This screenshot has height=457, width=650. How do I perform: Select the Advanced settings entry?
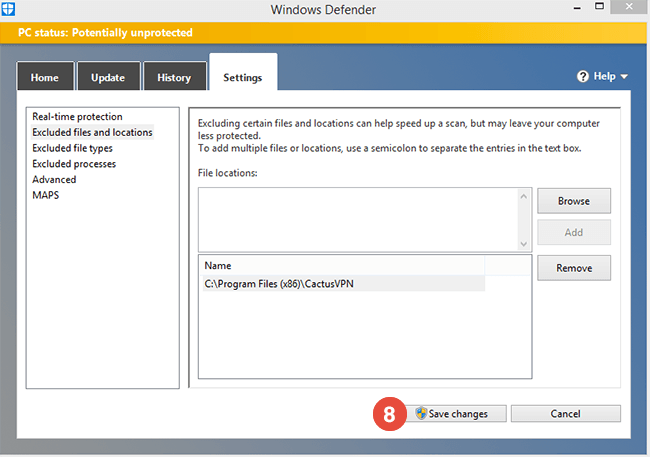coord(54,180)
